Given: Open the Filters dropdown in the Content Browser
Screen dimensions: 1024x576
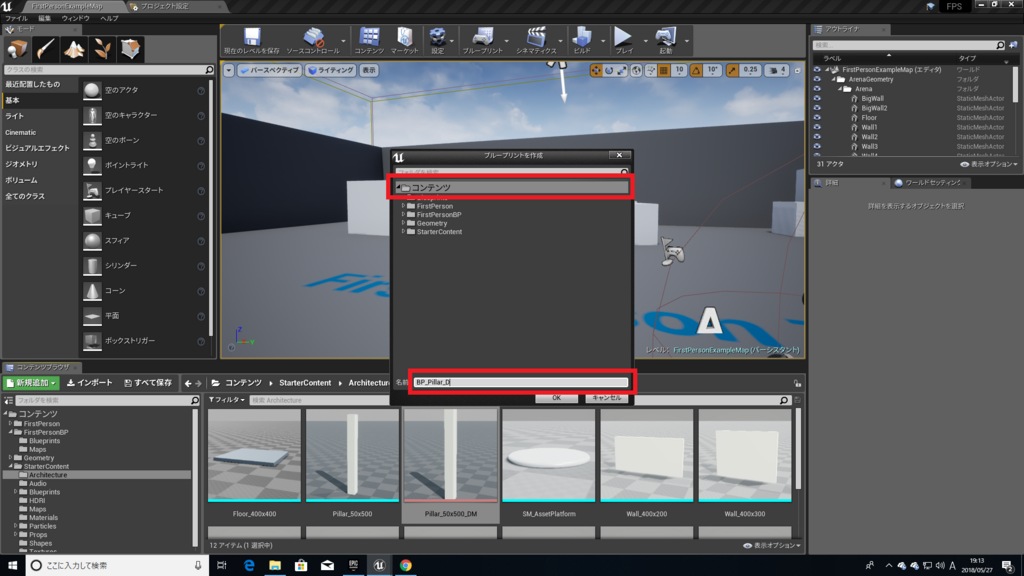Looking at the screenshot, I should click(226, 400).
